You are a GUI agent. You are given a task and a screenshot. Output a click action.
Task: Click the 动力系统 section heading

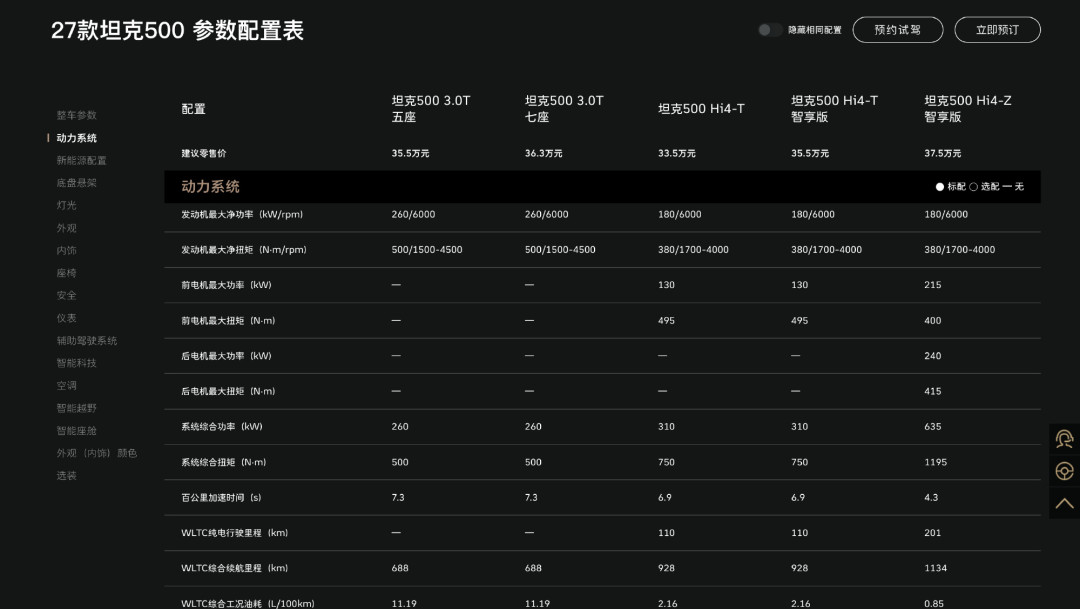[210, 187]
